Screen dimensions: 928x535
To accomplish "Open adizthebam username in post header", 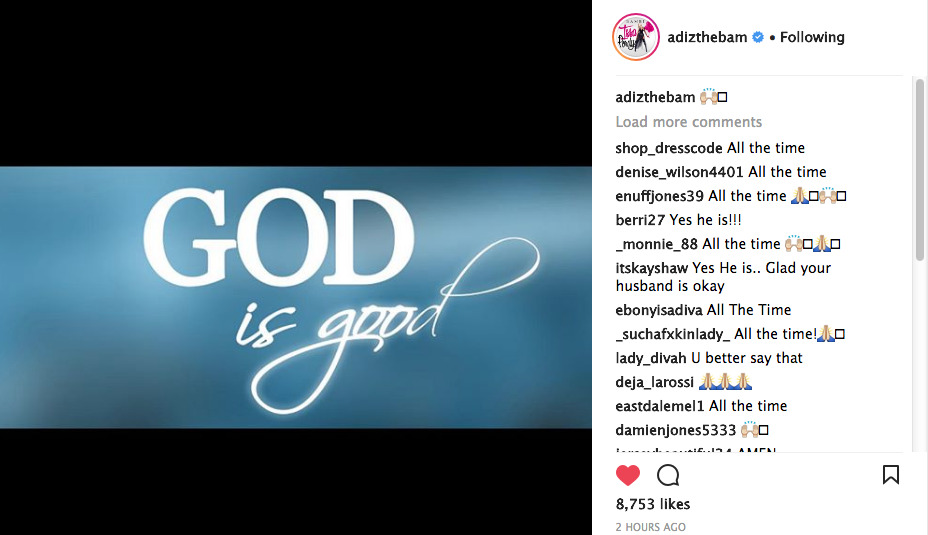I will pyautogui.click(x=707, y=37).
